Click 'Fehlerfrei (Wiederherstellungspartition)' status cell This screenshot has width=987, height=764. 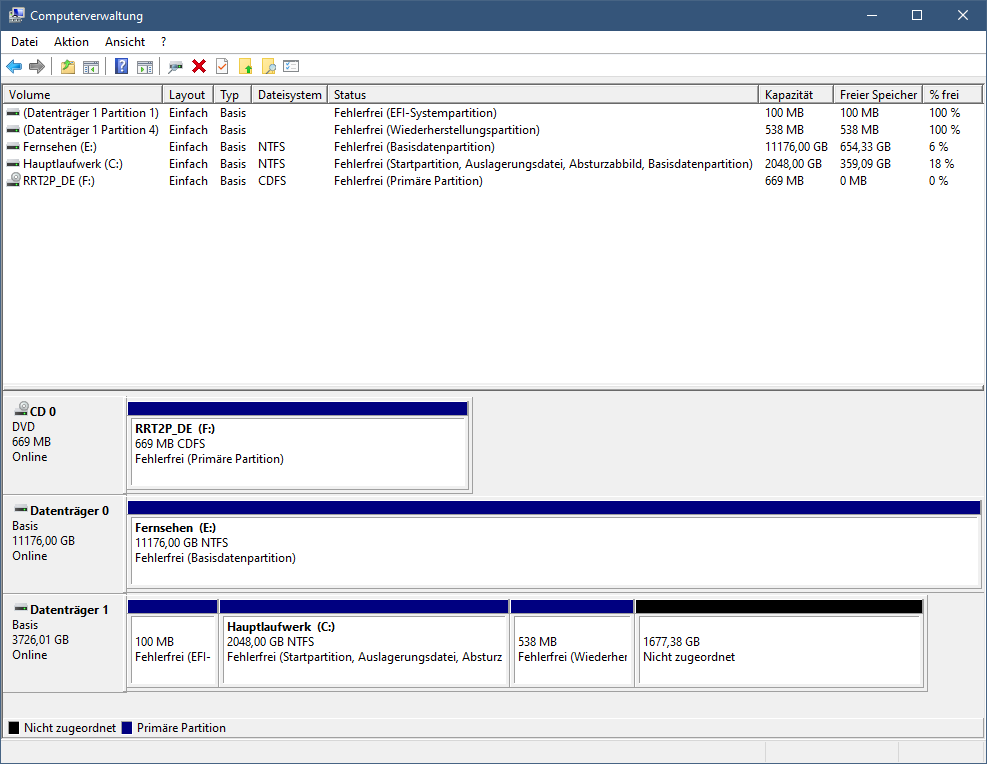point(437,130)
